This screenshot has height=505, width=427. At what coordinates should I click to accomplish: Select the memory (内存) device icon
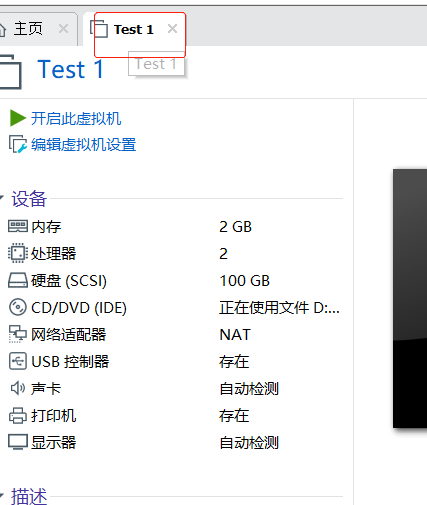pyautogui.click(x=18, y=226)
